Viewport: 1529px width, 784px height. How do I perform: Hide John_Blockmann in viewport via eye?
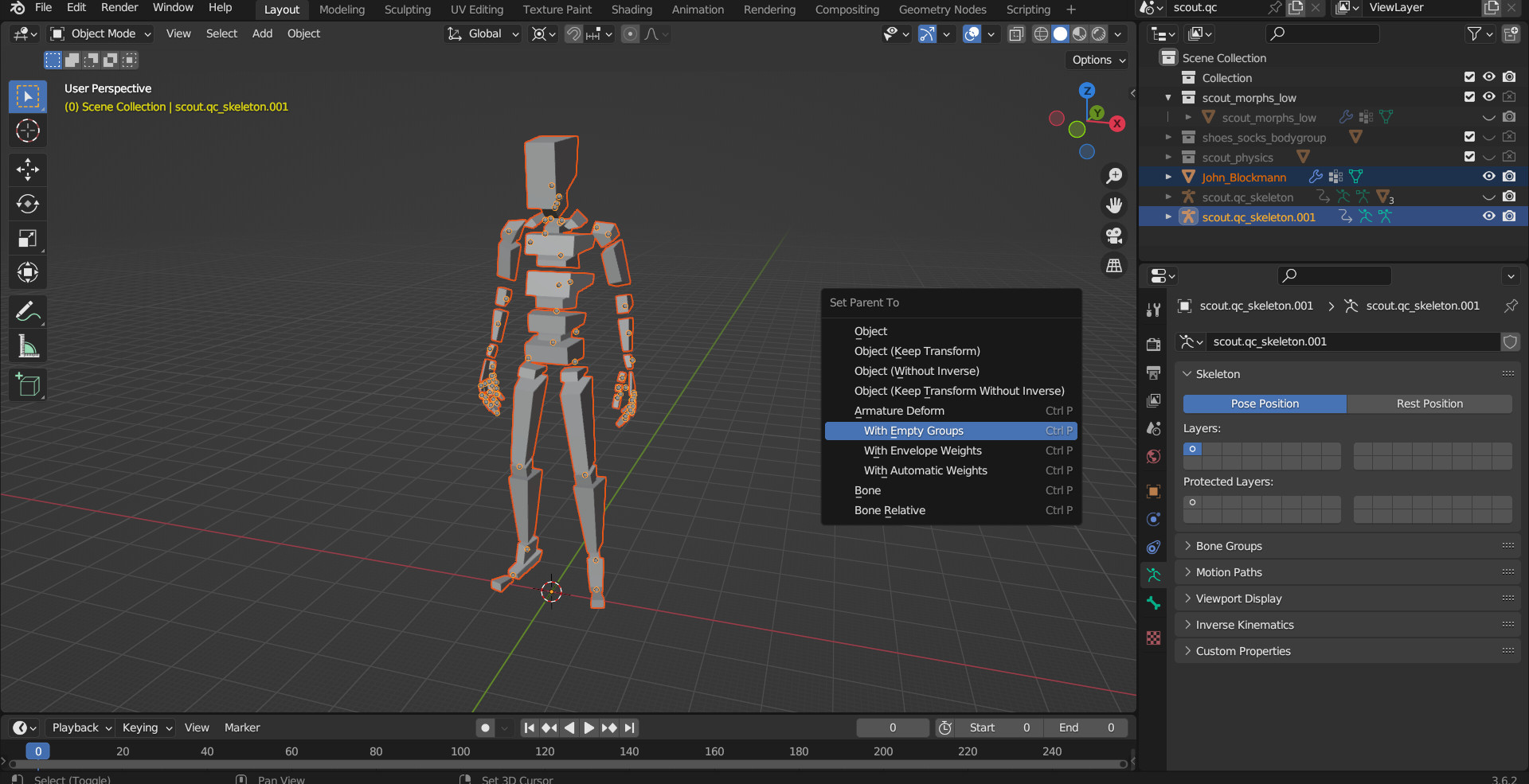1488,177
